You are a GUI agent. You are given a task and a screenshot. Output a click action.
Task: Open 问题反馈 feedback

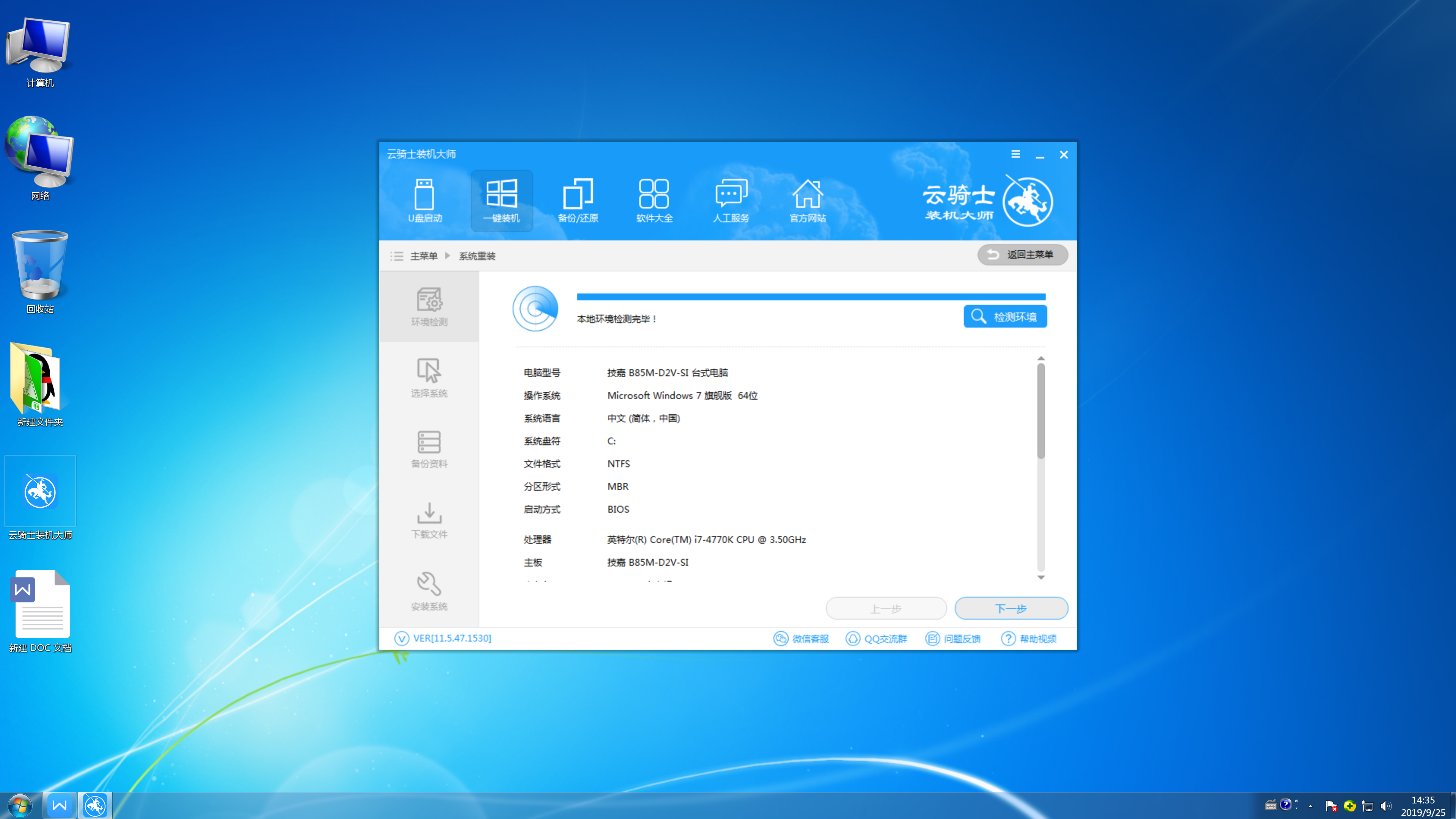(x=953, y=638)
